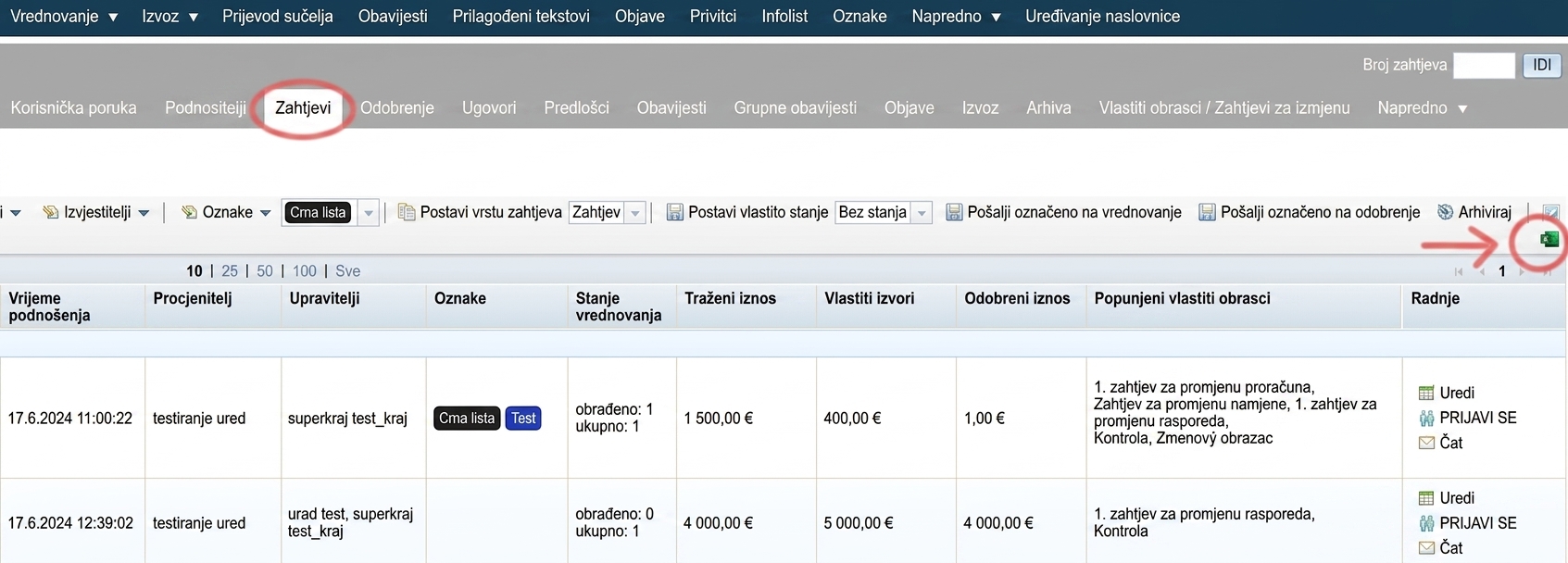Click Postavi vlastito stanje
This screenshot has width=1568, height=563.
pos(759,212)
